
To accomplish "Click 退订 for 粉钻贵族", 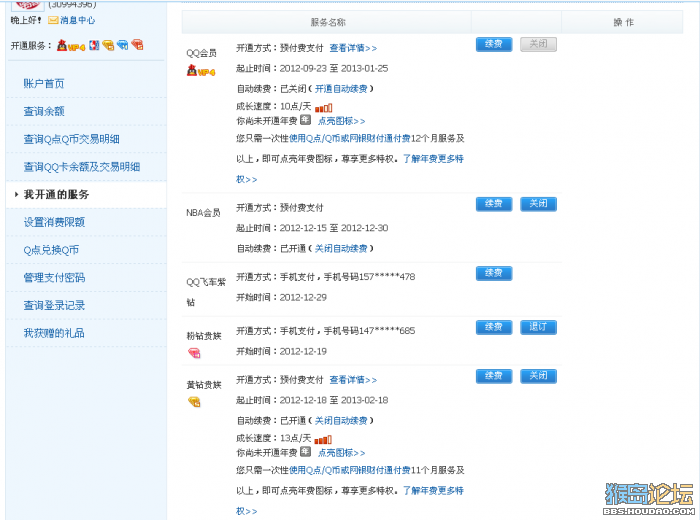I will pos(538,327).
